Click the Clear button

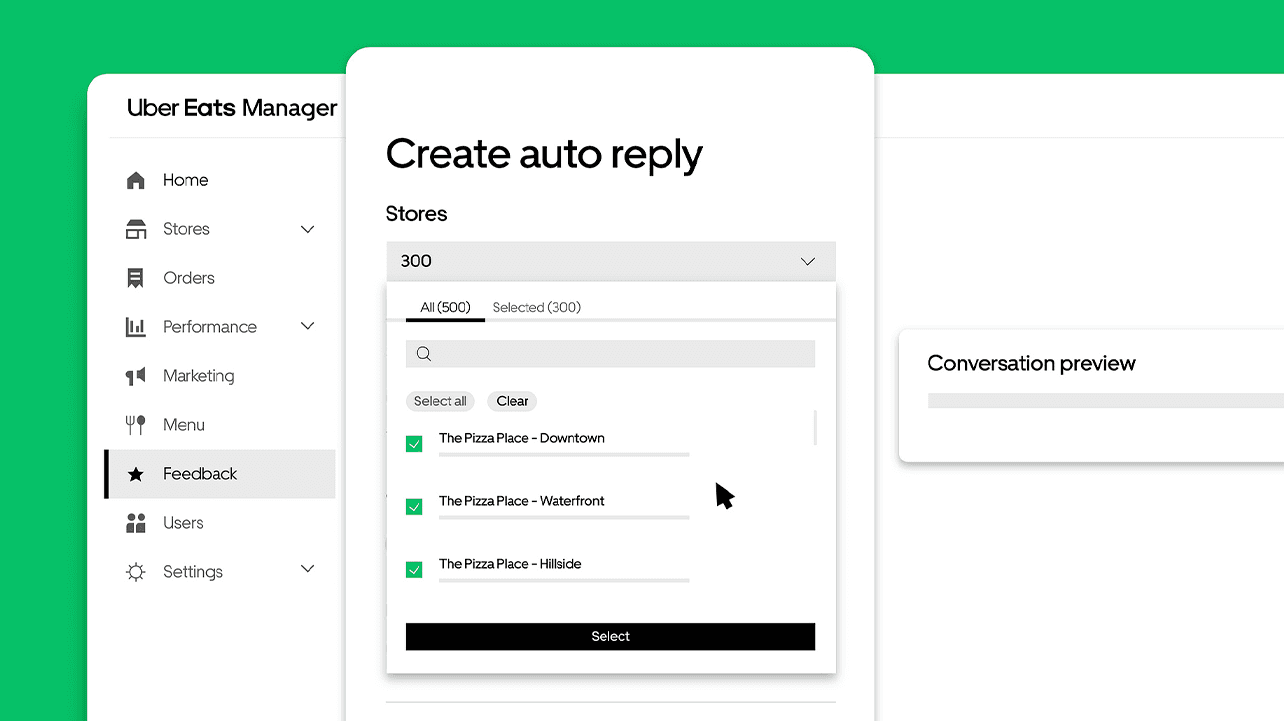512,401
